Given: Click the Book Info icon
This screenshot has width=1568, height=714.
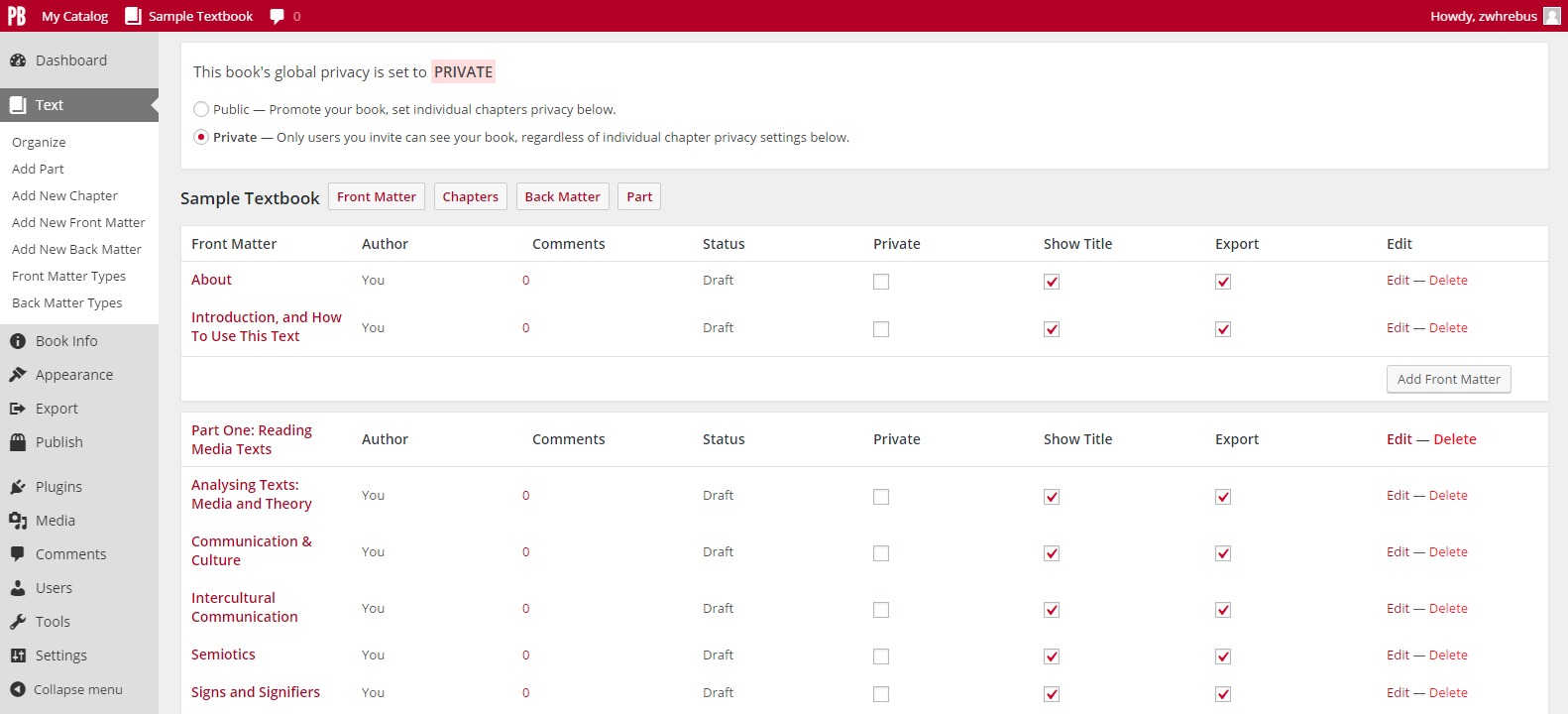Looking at the screenshot, I should [18, 341].
